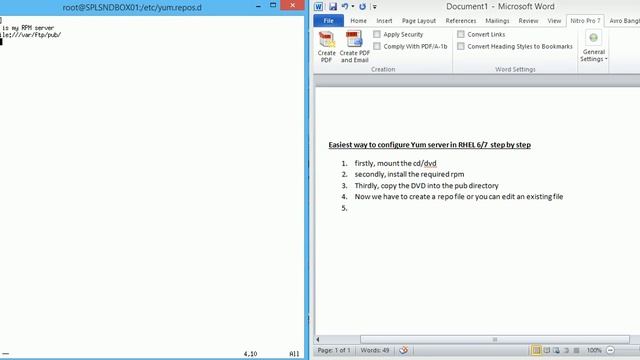The width and height of the screenshot is (640, 360).
Task: Click the line 'Thirdly, copy the DVD into the pub directory'
Action: point(427,186)
